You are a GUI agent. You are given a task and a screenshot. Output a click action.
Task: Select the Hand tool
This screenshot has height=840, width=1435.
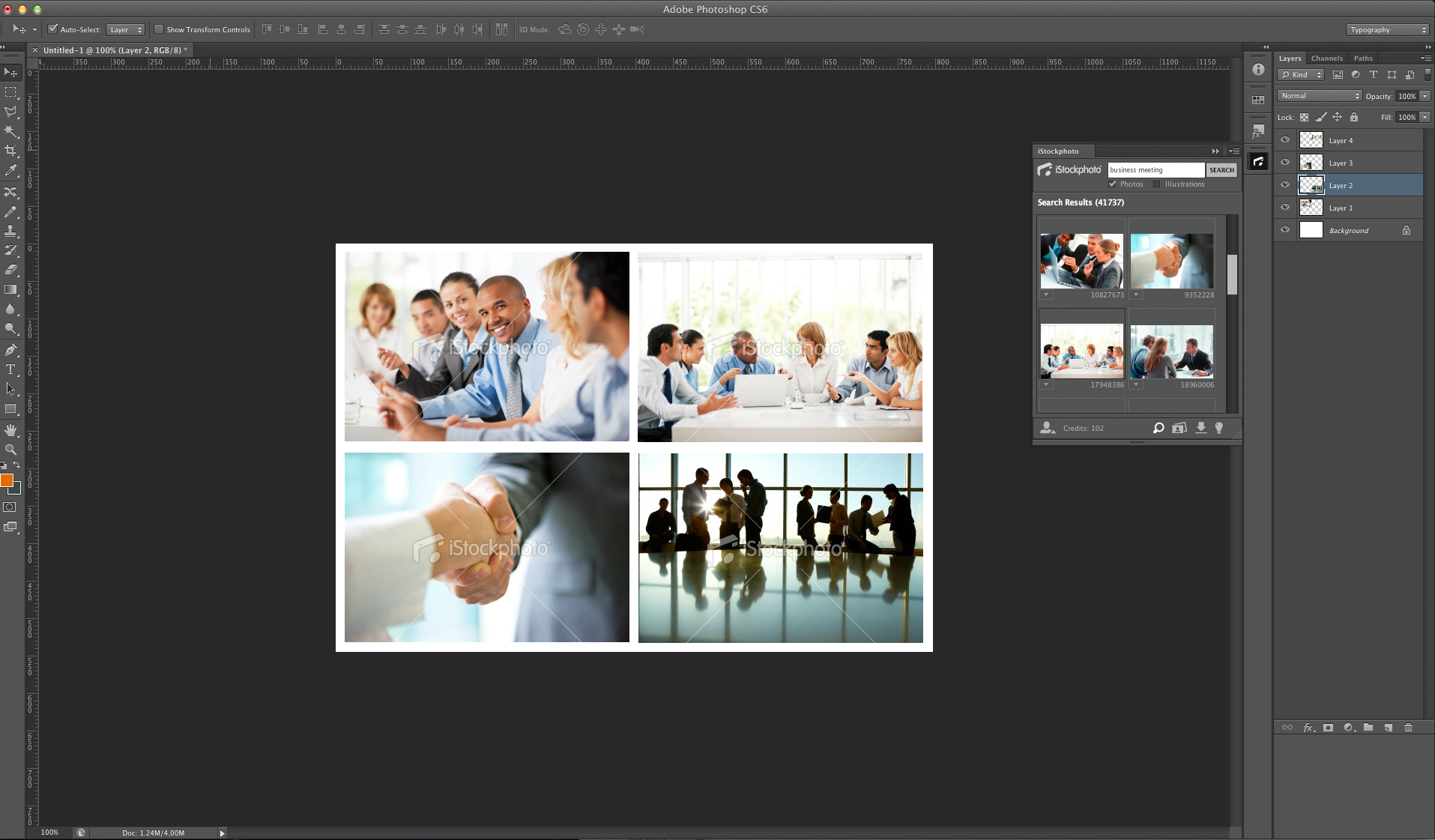click(10, 429)
